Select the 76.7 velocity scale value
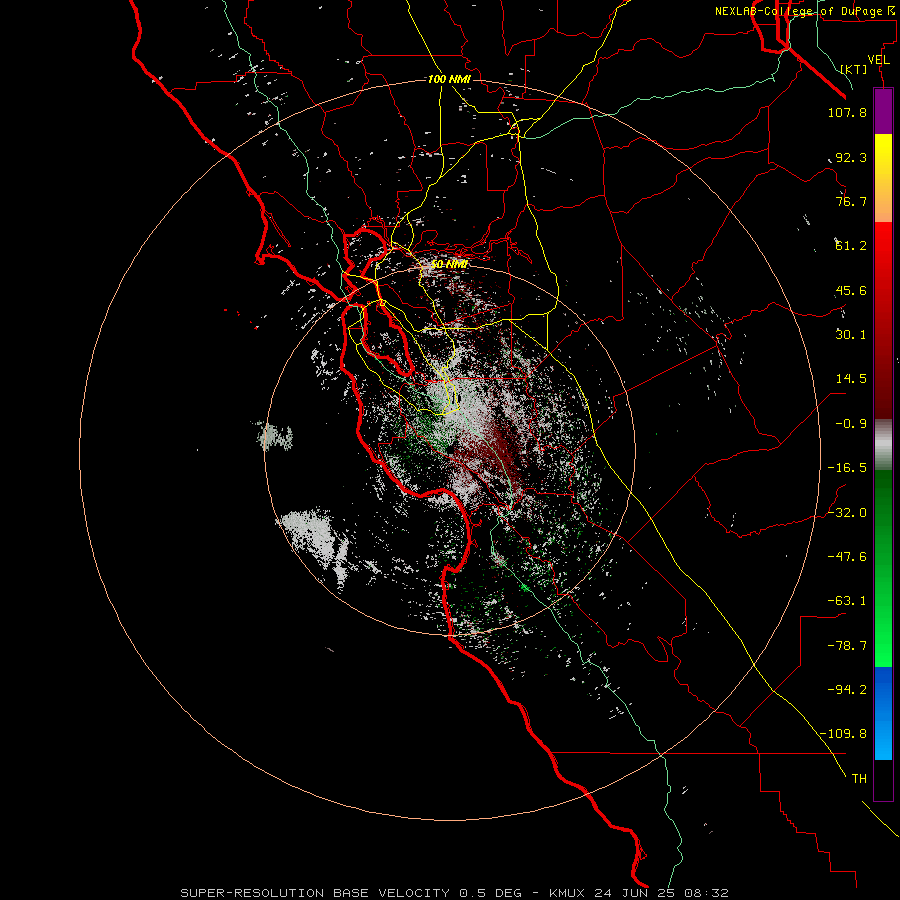 [851, 201]
